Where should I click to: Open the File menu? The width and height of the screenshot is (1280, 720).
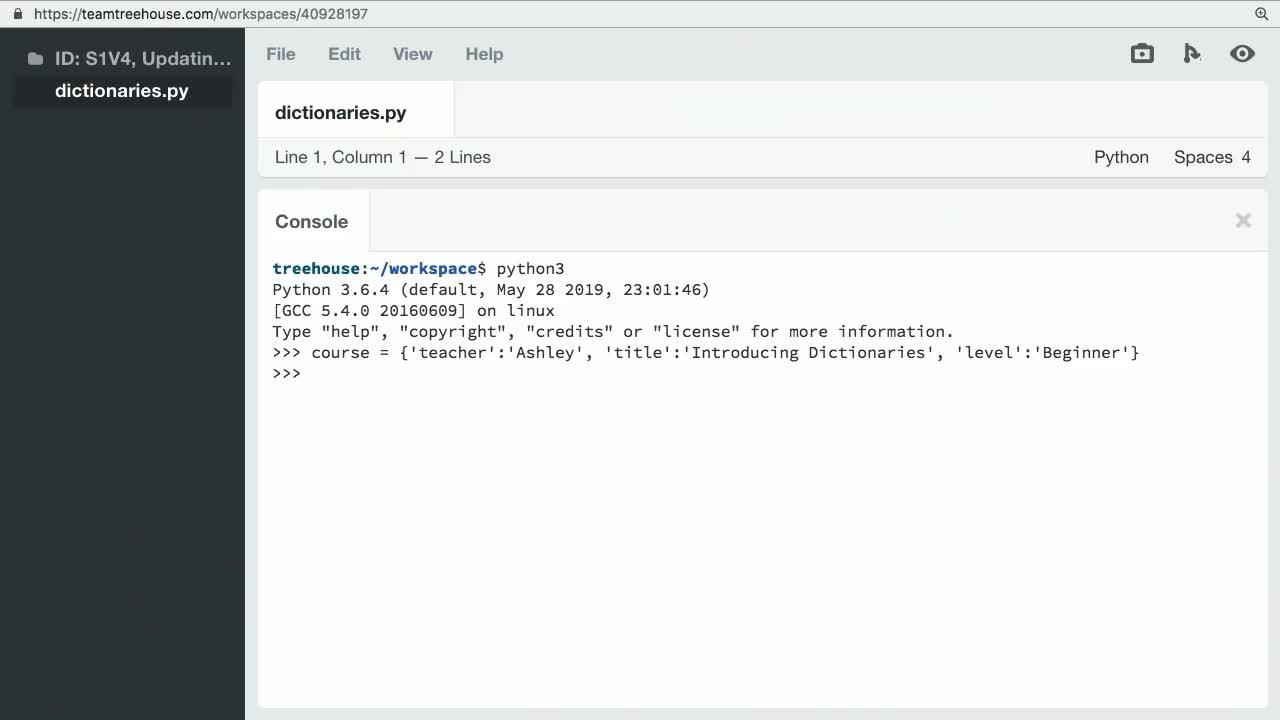(280, 54)
